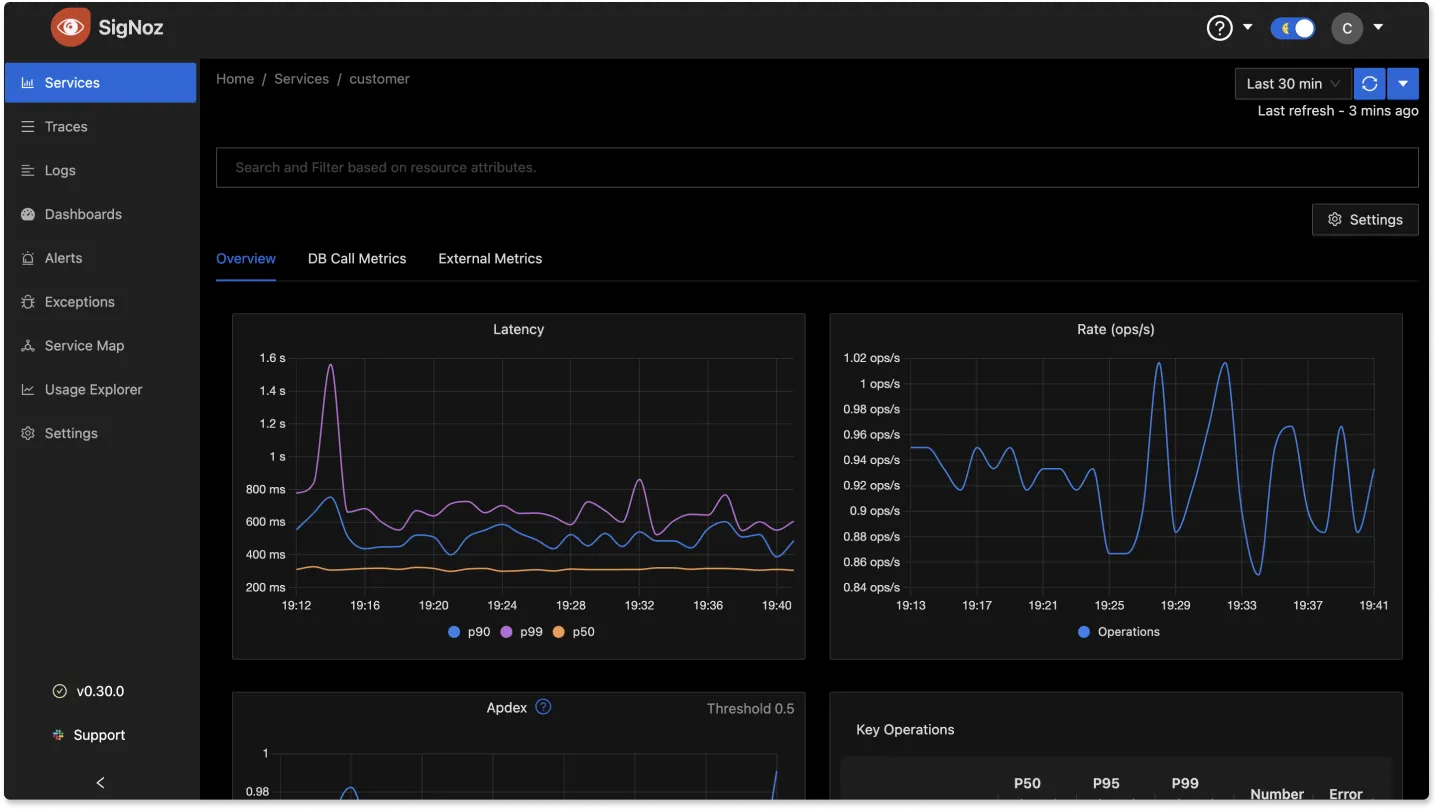This screenshot has width=1437, height=810.
Task: Open the help question mark icon
Action: (x=1219, y=28)
